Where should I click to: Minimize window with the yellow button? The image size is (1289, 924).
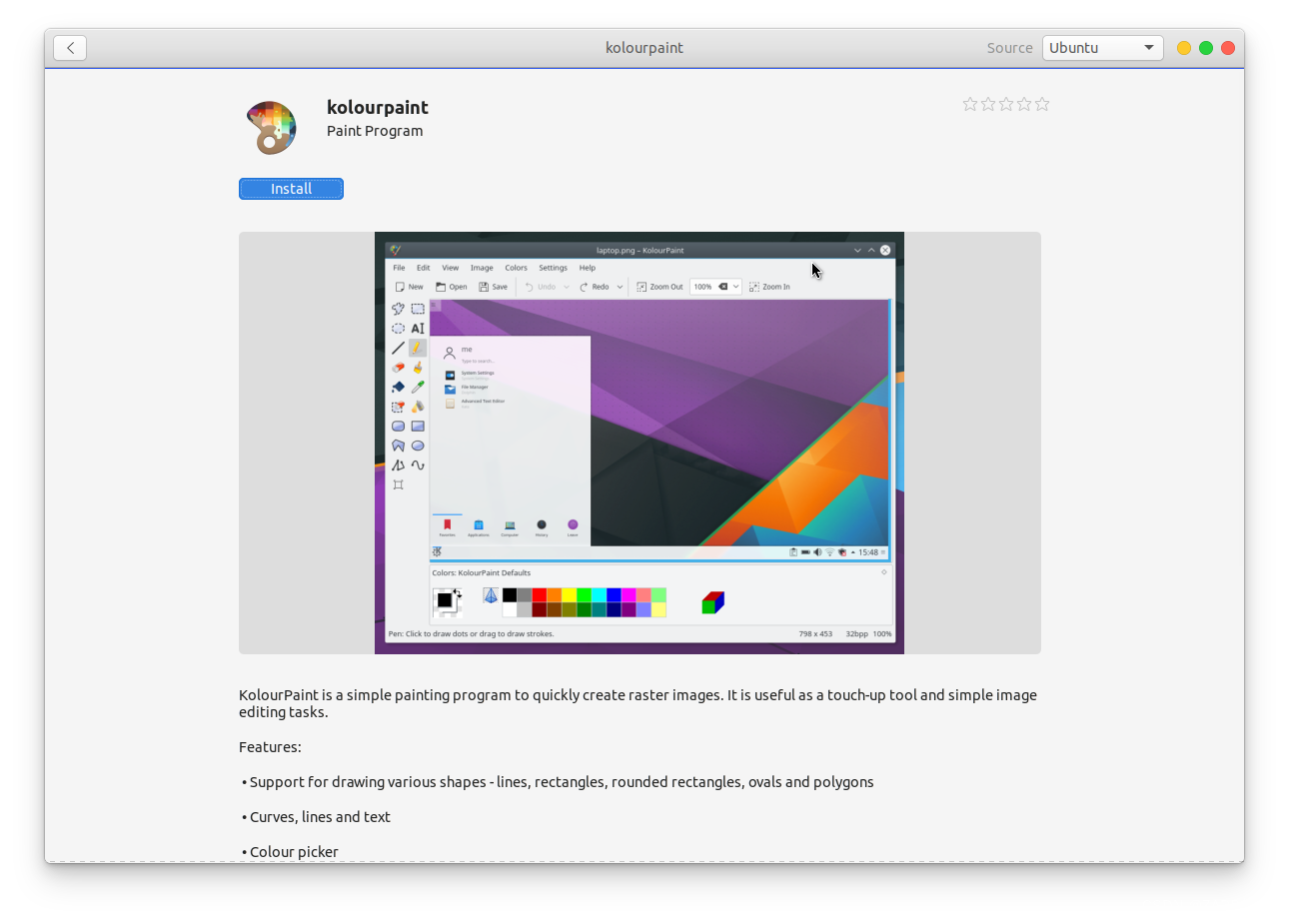pos(1184,48)
